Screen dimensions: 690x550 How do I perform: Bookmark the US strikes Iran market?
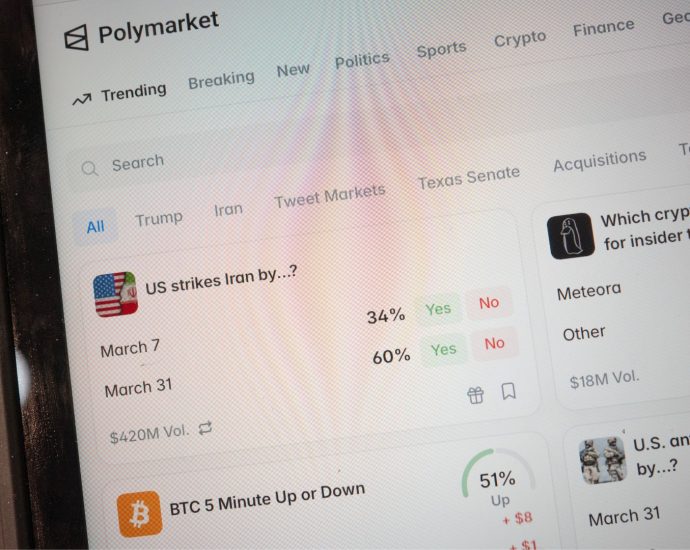pos(509,390)
